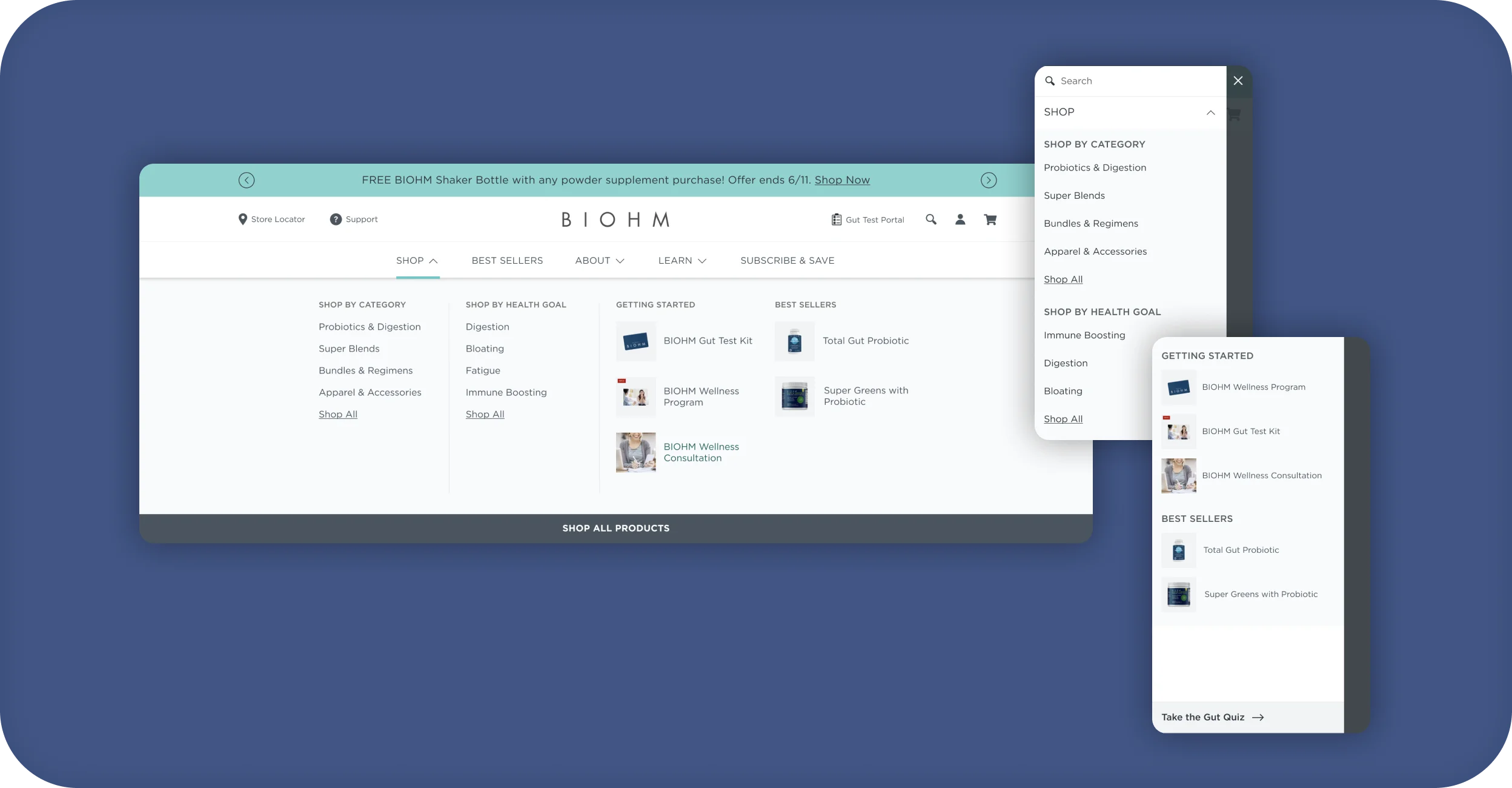Click the previous announcement arrow in banner
Screen dimensions: 1512x788
pyautogui.click(x=247, y=180)
